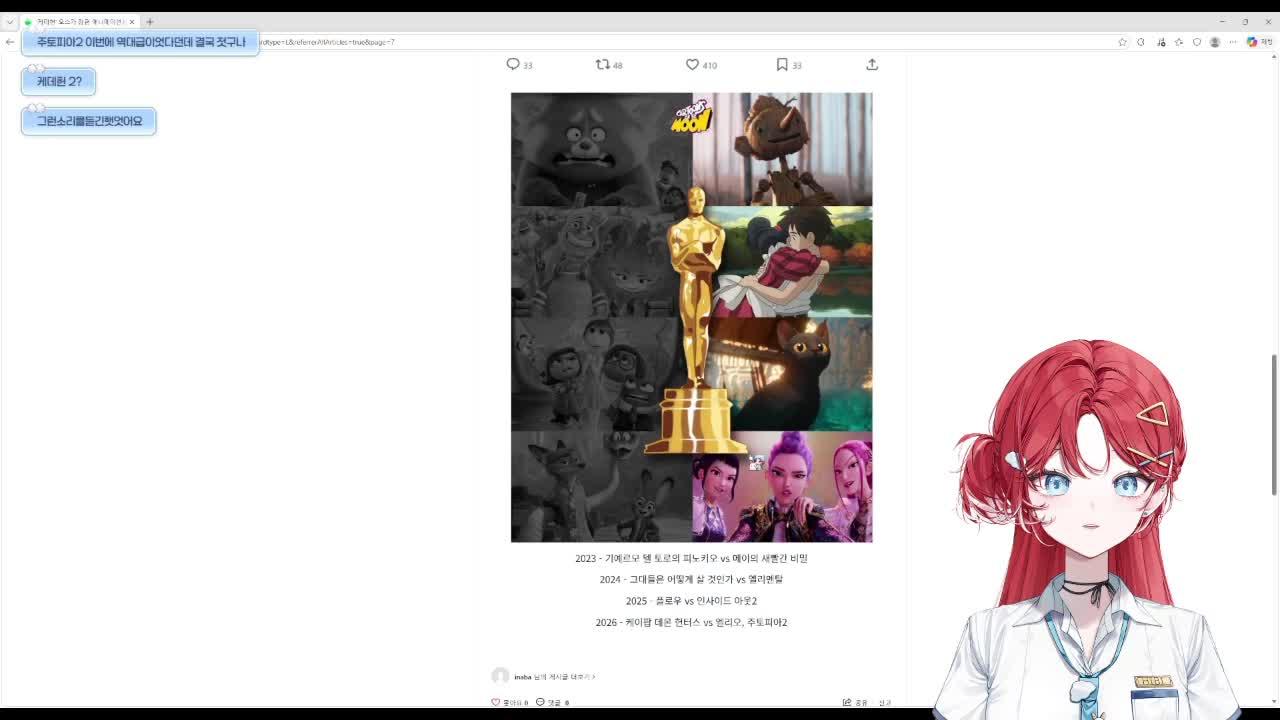Click the 댓글 comment bubble at the bottom bar
The image size is (1280, 720).
click(542, 701)
